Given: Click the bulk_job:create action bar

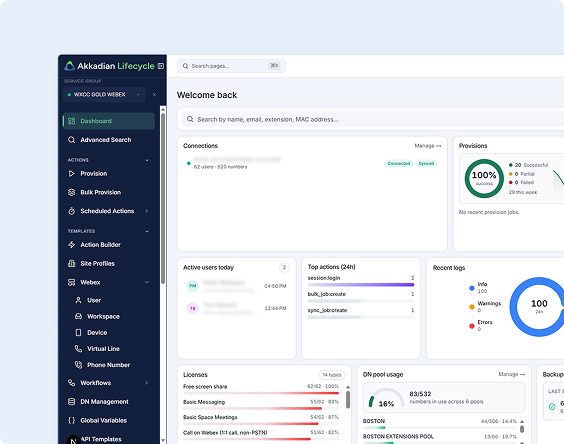Looking at the screenshot, I should click(x=361, y=301).
